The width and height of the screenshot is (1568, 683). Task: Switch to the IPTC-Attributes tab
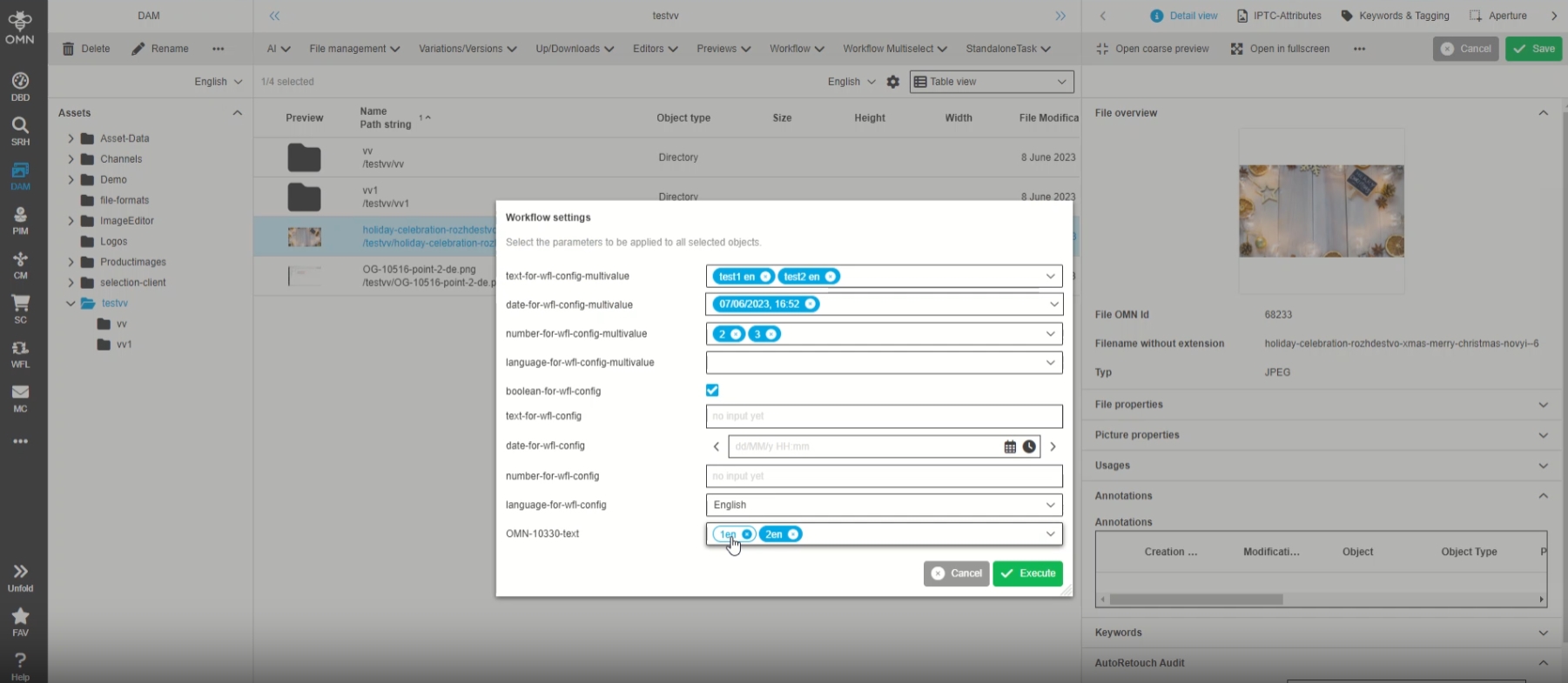click(x=1279, y=16)
